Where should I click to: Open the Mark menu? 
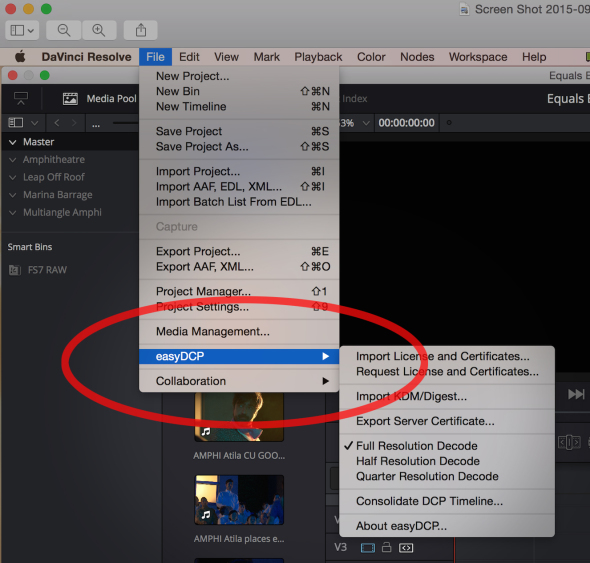266,57
